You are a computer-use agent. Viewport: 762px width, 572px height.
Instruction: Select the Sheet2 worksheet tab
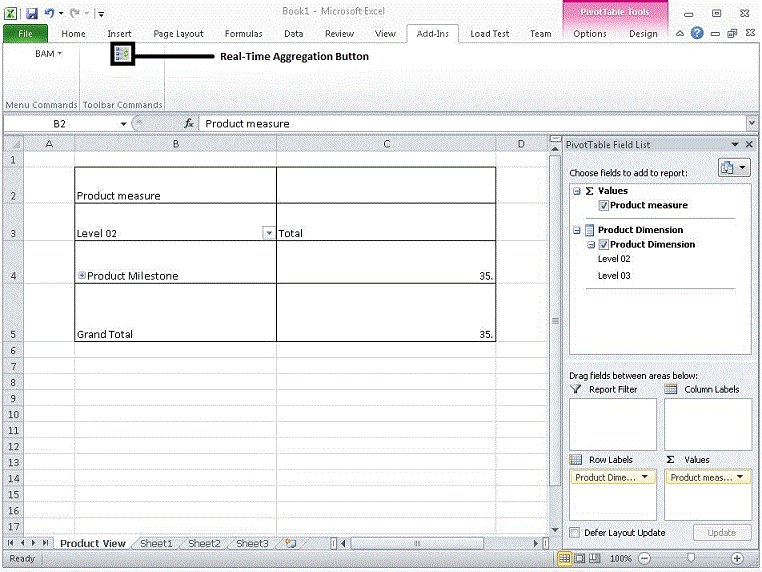(204, 543)
